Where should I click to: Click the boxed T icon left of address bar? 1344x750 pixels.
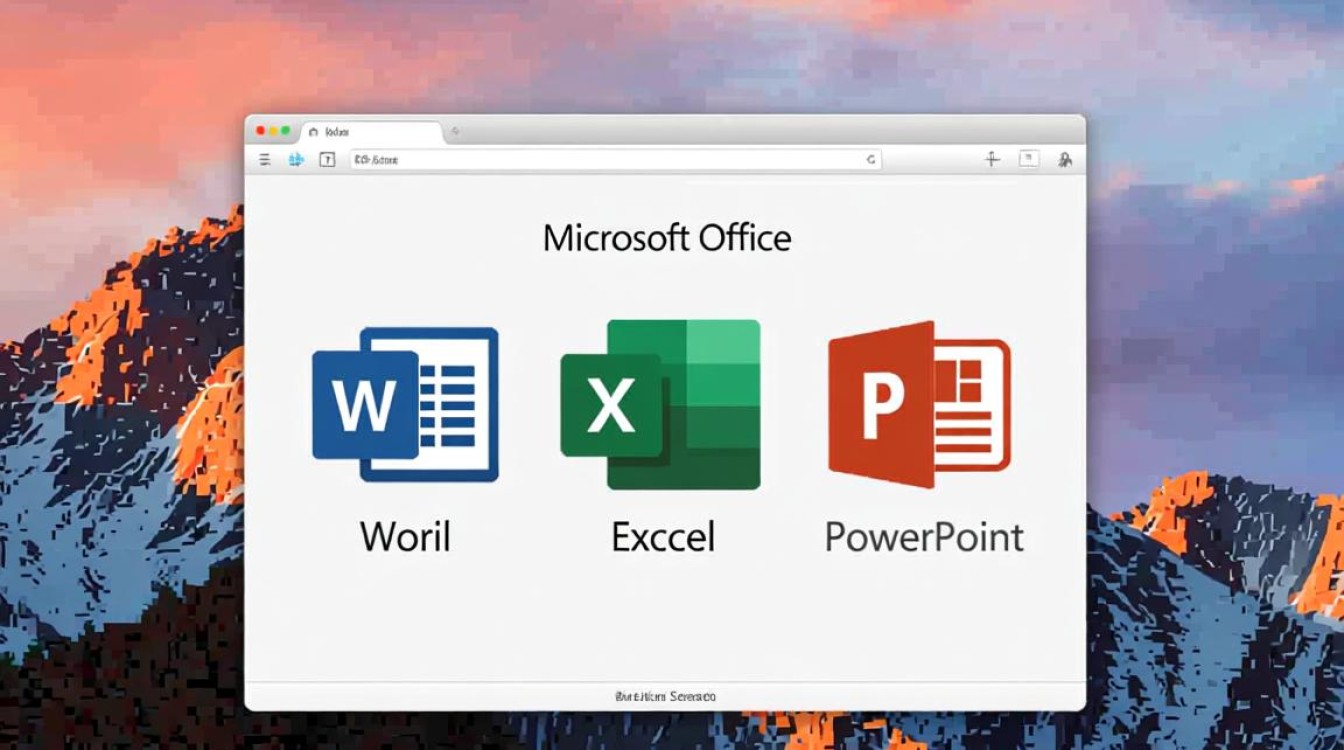[x=327, y=159]
